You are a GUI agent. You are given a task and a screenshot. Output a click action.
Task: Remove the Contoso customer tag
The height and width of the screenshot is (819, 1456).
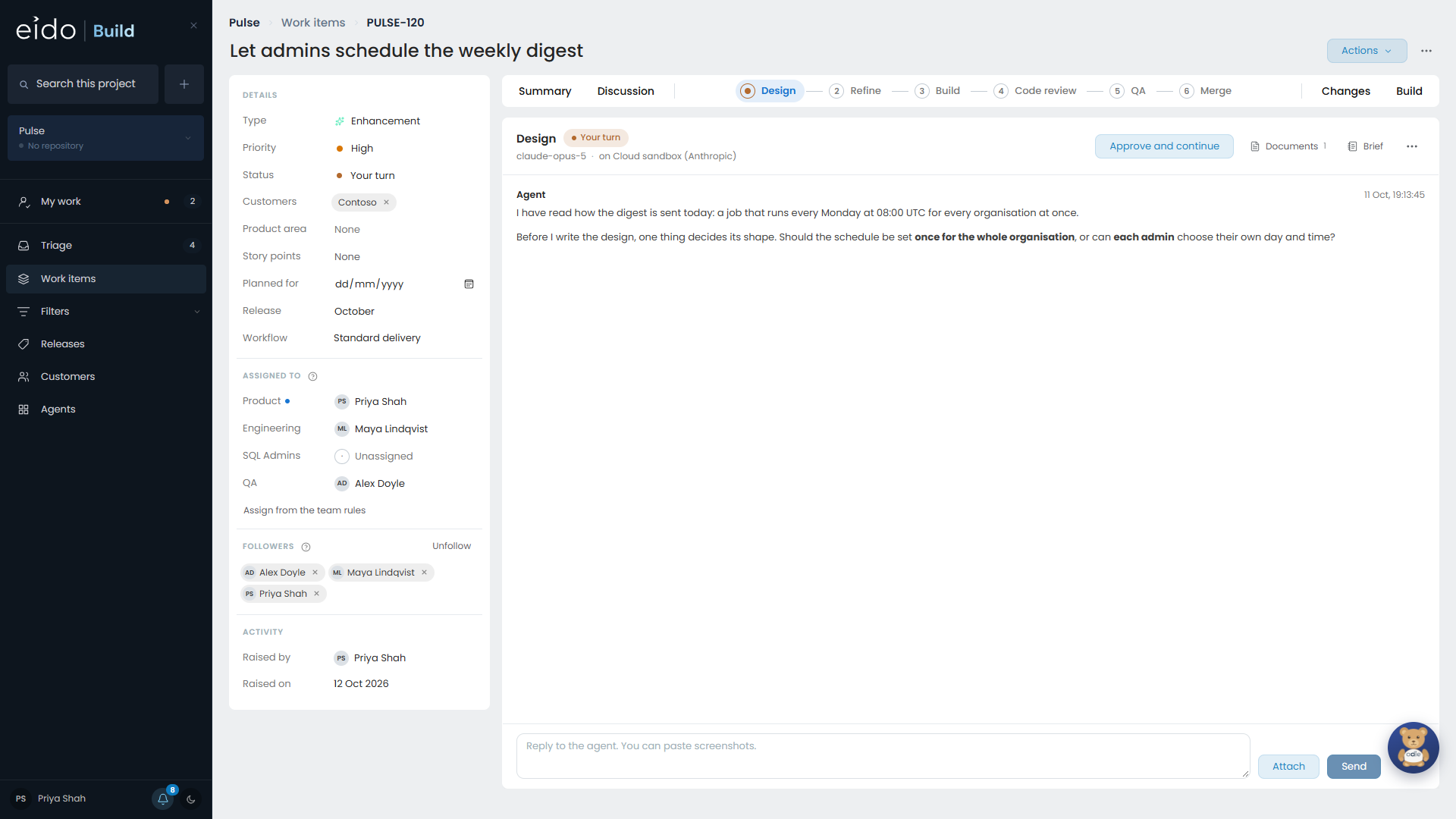point(386,202)
